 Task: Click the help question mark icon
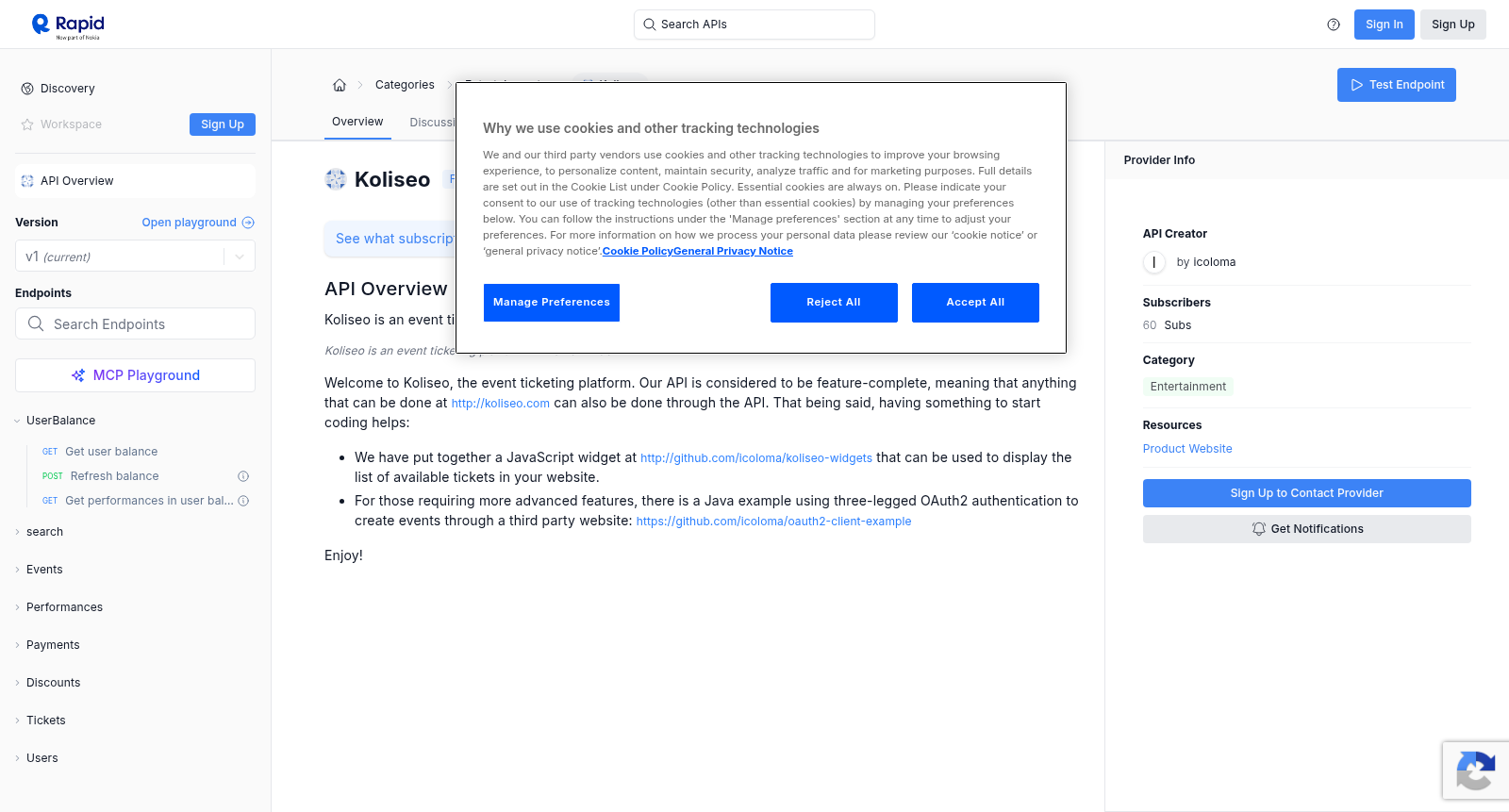[1334, 25]
